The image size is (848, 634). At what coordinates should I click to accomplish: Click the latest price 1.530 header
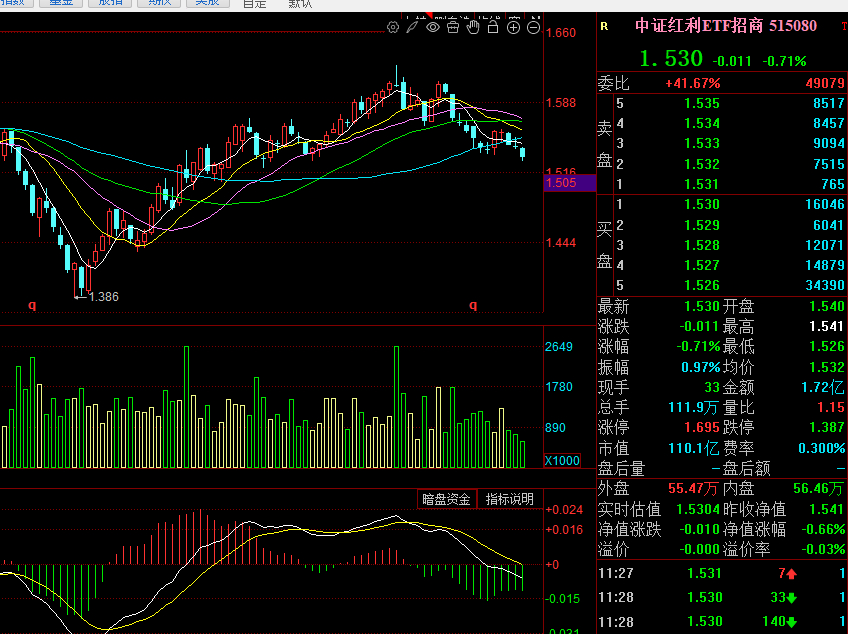coord(671,58)
